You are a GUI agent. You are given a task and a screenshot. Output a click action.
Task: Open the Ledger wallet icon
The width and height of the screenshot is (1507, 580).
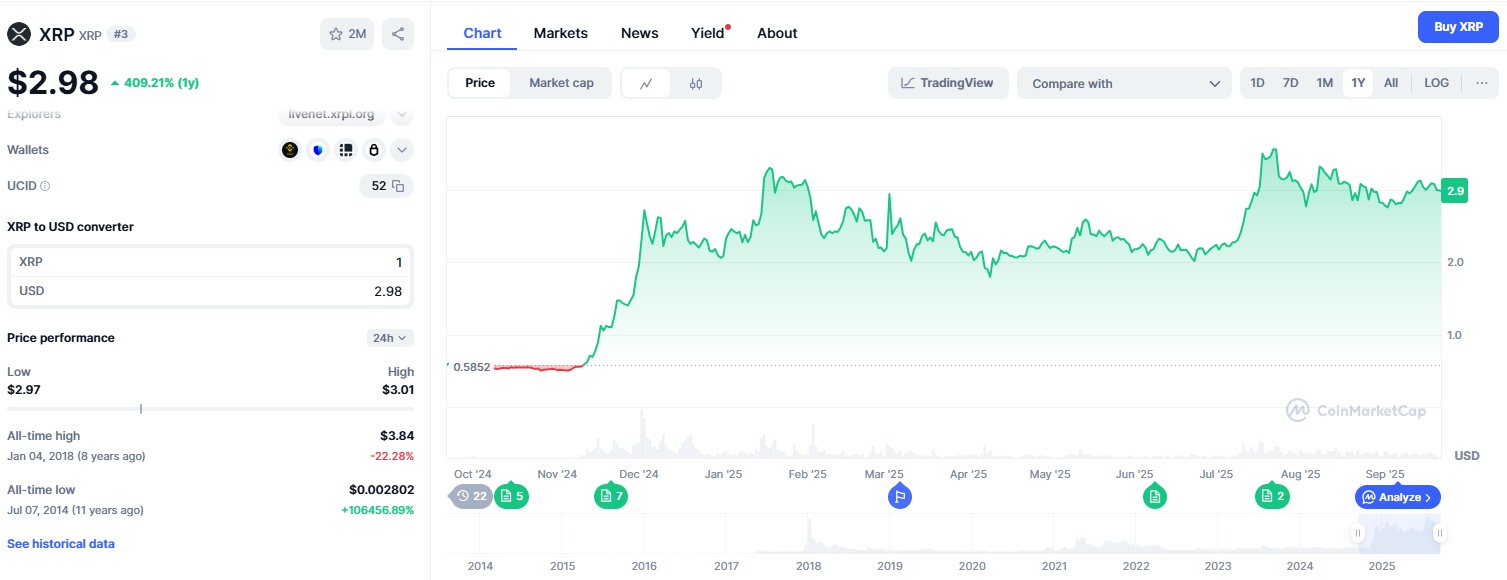click(346, 150)
